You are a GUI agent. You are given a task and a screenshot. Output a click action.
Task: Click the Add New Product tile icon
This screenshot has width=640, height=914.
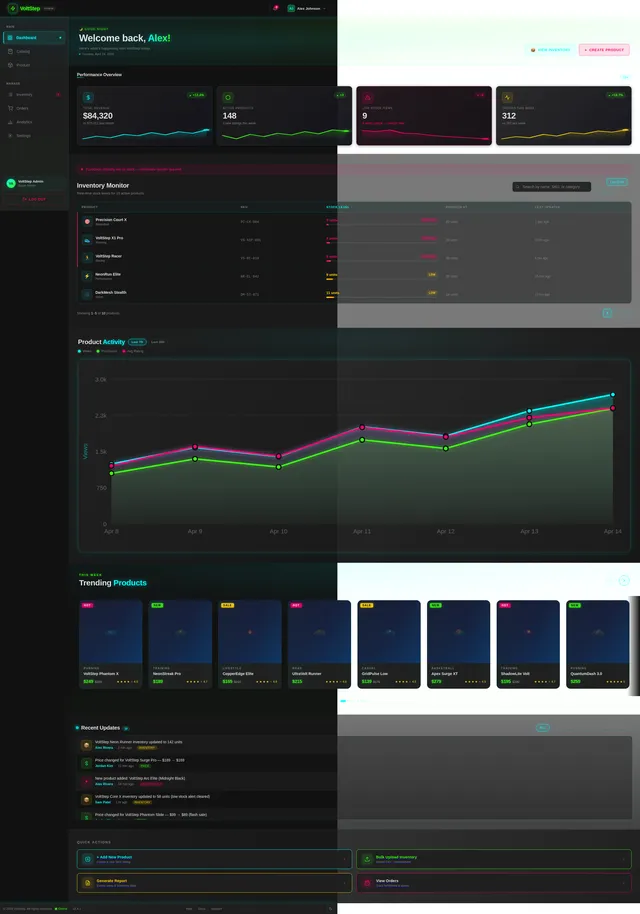click(x=87, y=859)
